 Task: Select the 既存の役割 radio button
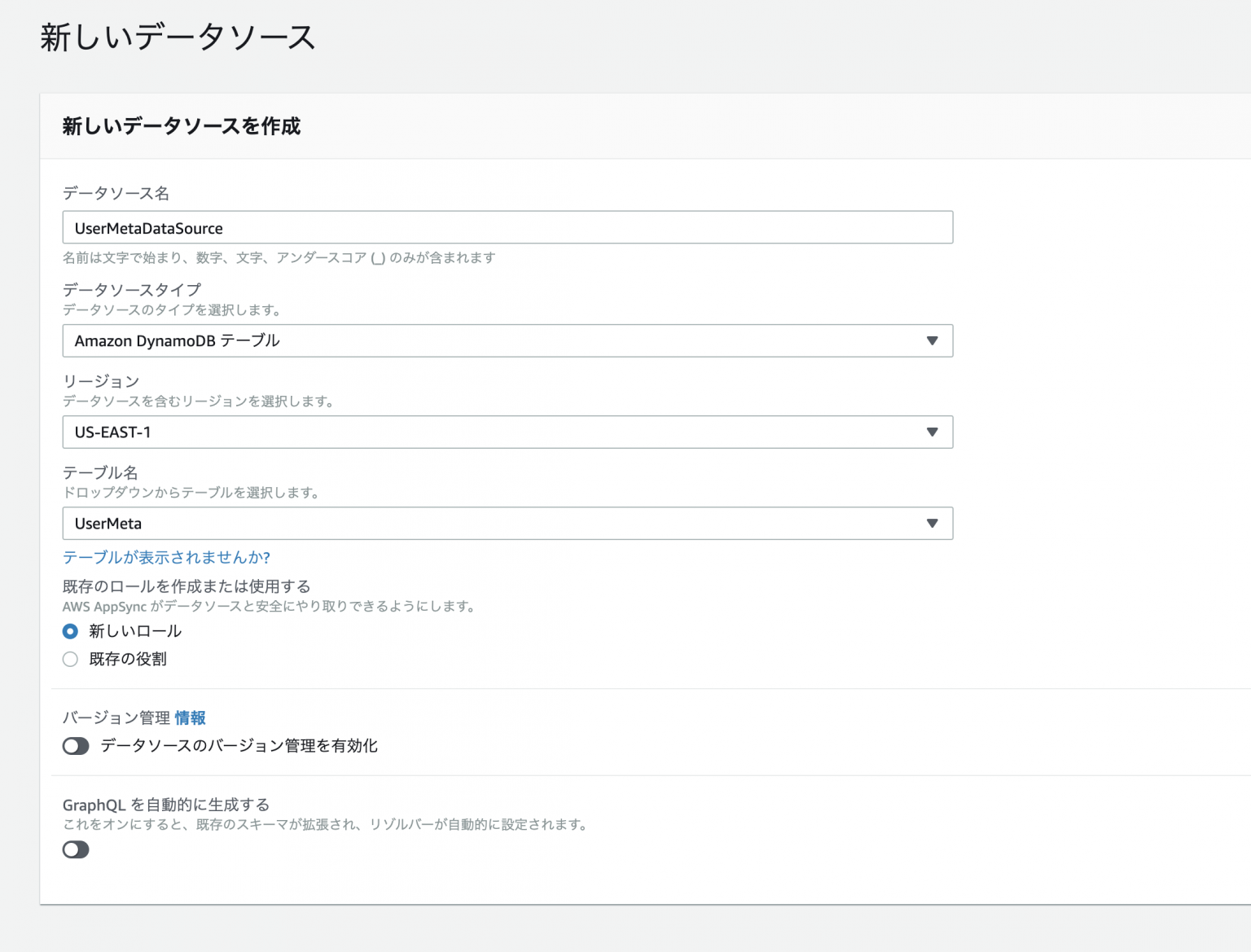[70, 659]
